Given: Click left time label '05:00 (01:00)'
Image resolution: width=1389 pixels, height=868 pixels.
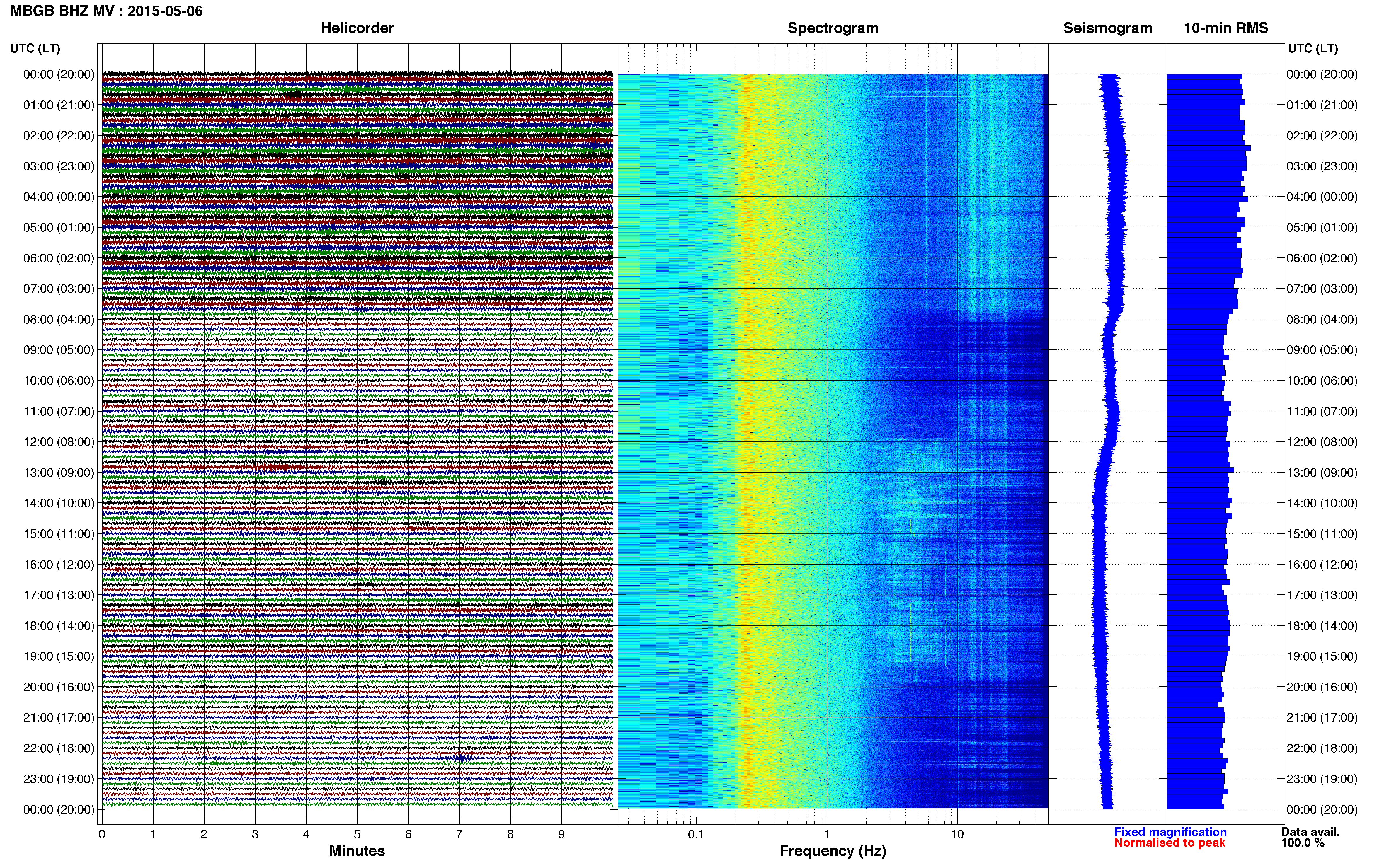Looking at the screenshot, I should [x=59, y=227].
